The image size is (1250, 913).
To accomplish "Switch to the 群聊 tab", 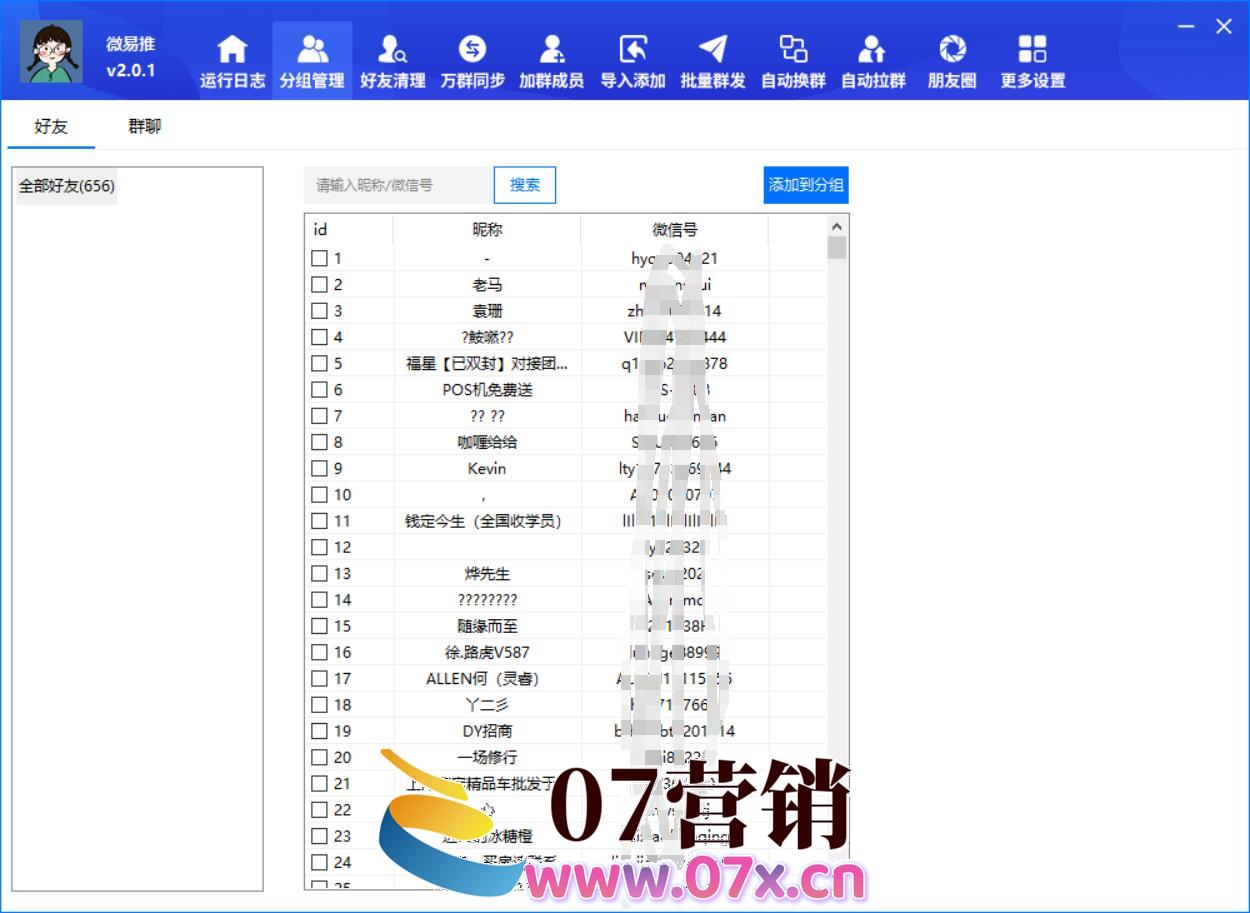I will [145, 127].
